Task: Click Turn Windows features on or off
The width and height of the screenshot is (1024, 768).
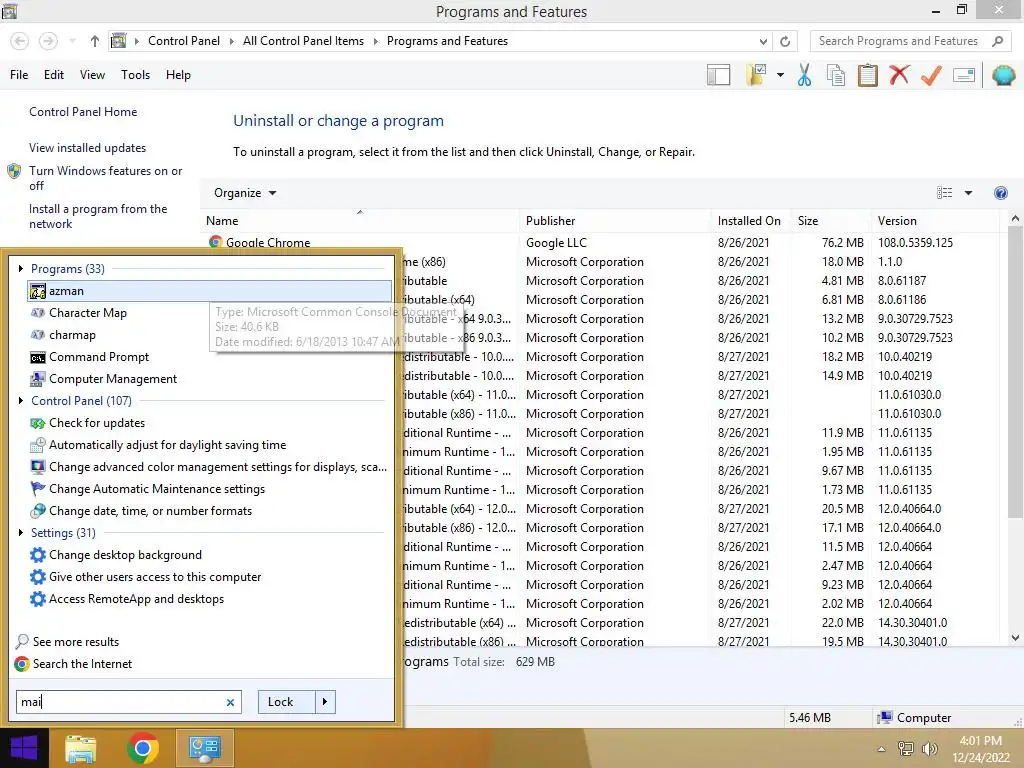Action: tap(105, 178)
